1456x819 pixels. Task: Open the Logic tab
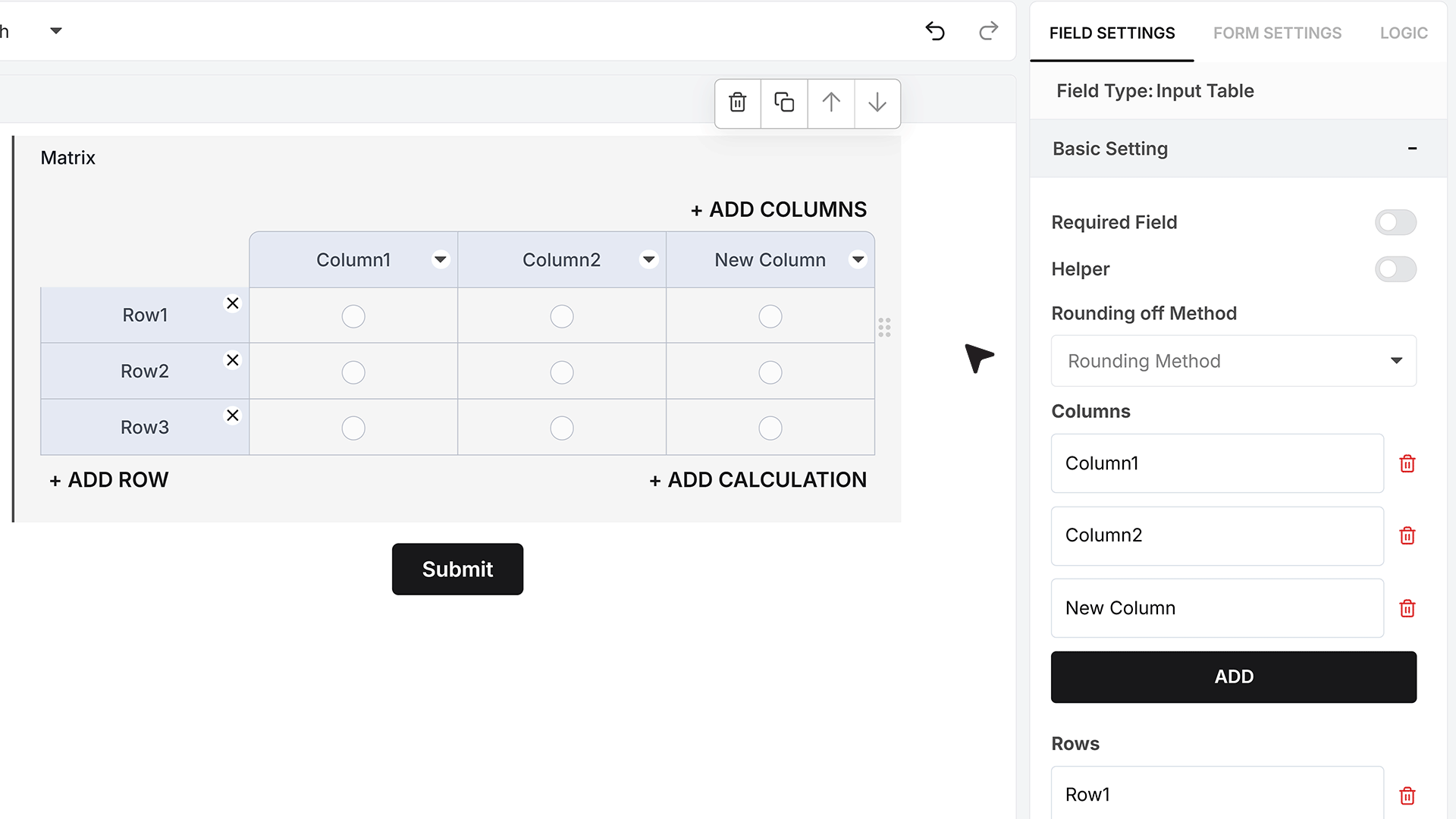[1404, 33]
